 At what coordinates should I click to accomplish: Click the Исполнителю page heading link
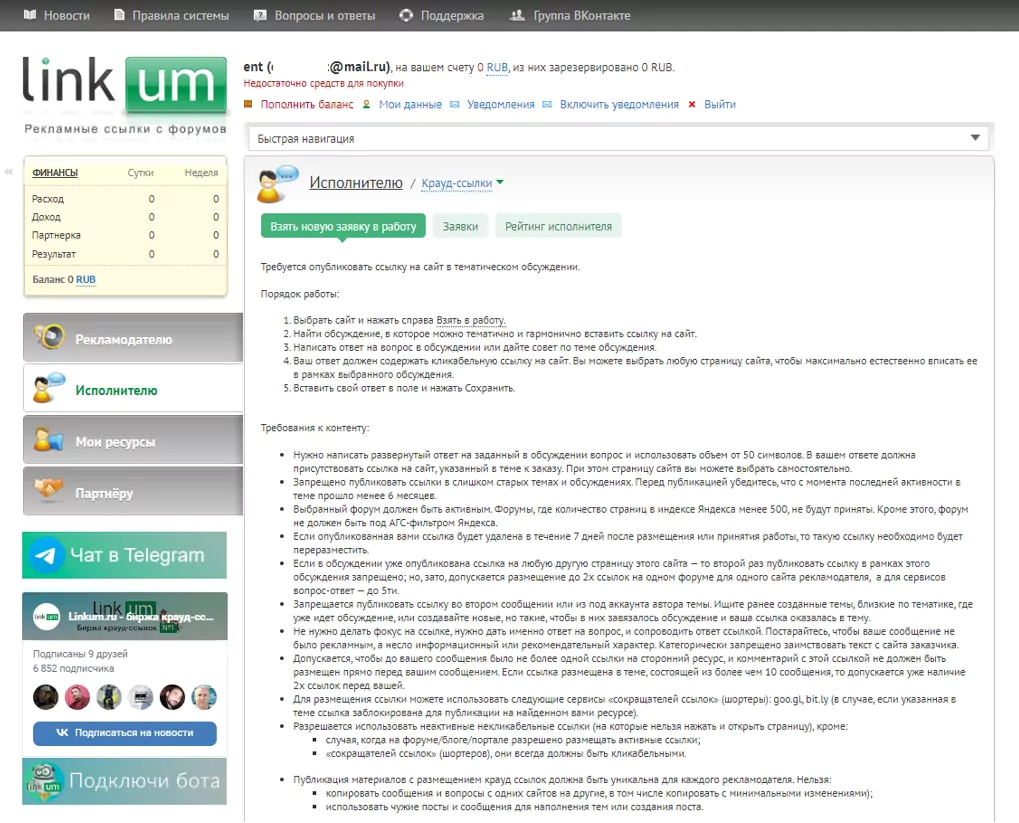356,183
